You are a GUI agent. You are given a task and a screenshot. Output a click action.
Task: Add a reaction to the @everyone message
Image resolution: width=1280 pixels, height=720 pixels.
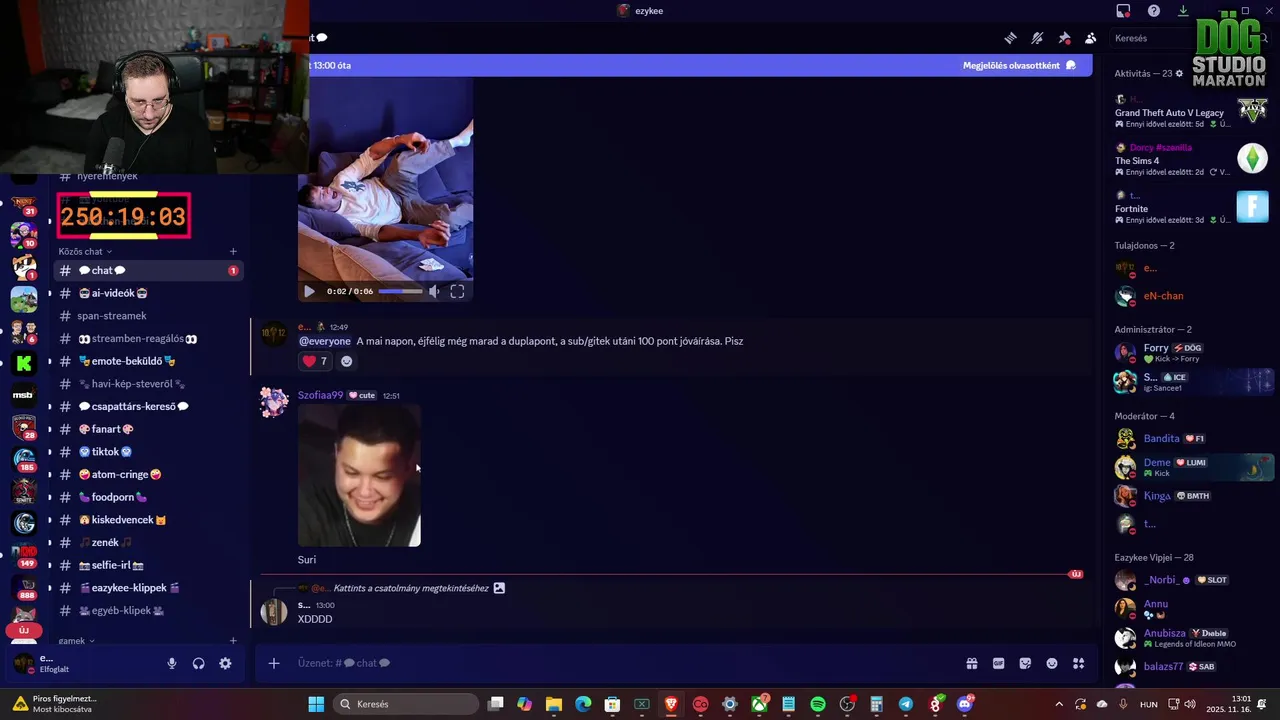click(x=347, y=361)
